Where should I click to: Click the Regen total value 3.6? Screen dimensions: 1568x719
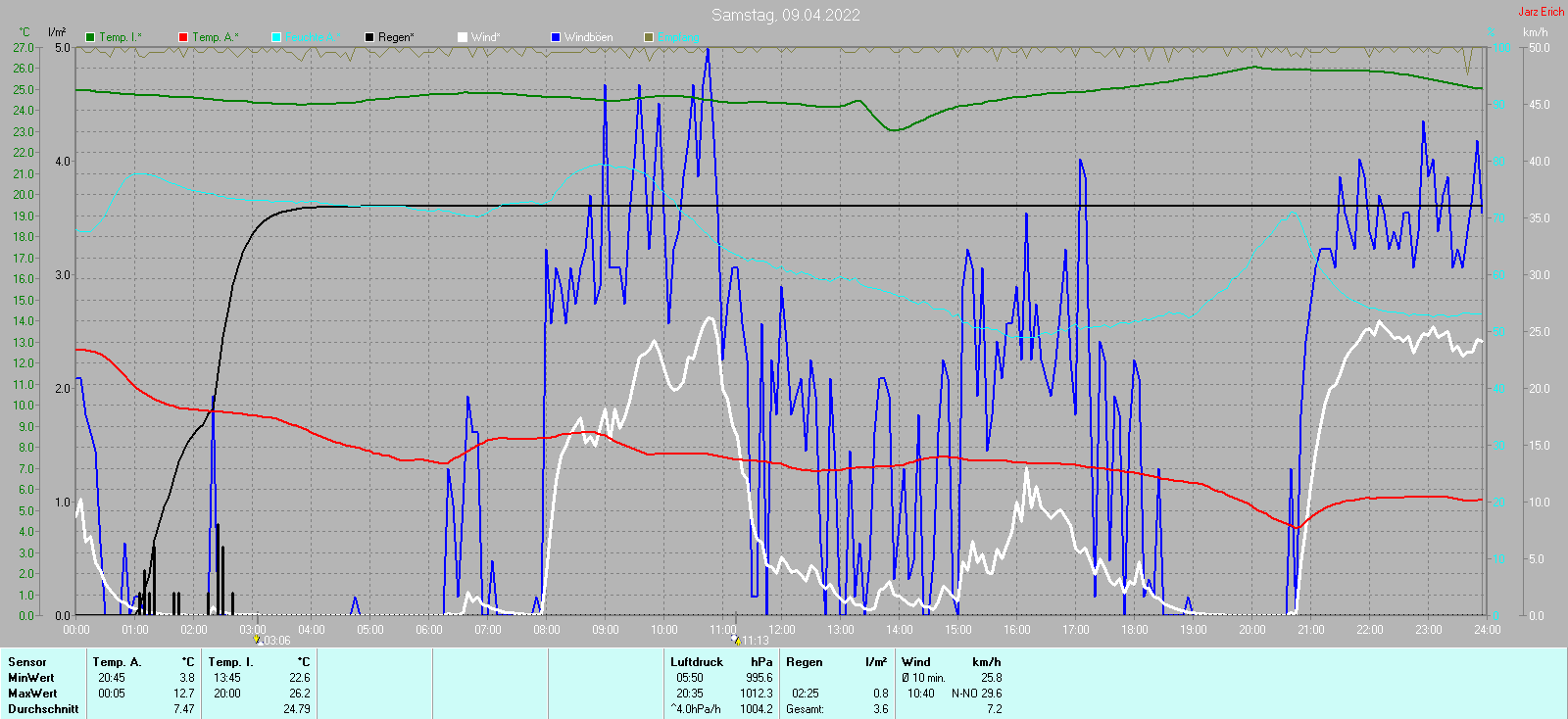[x=881, y=709]
